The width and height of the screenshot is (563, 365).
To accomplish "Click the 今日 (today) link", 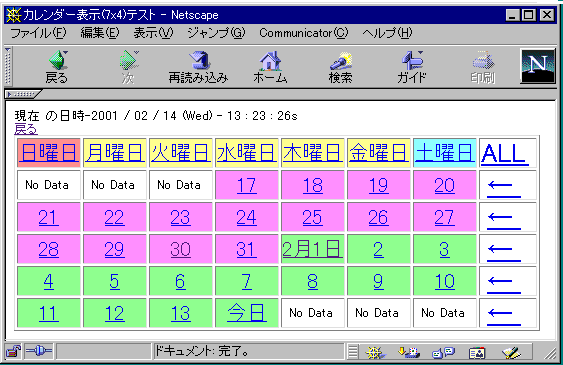I will 247,313.
